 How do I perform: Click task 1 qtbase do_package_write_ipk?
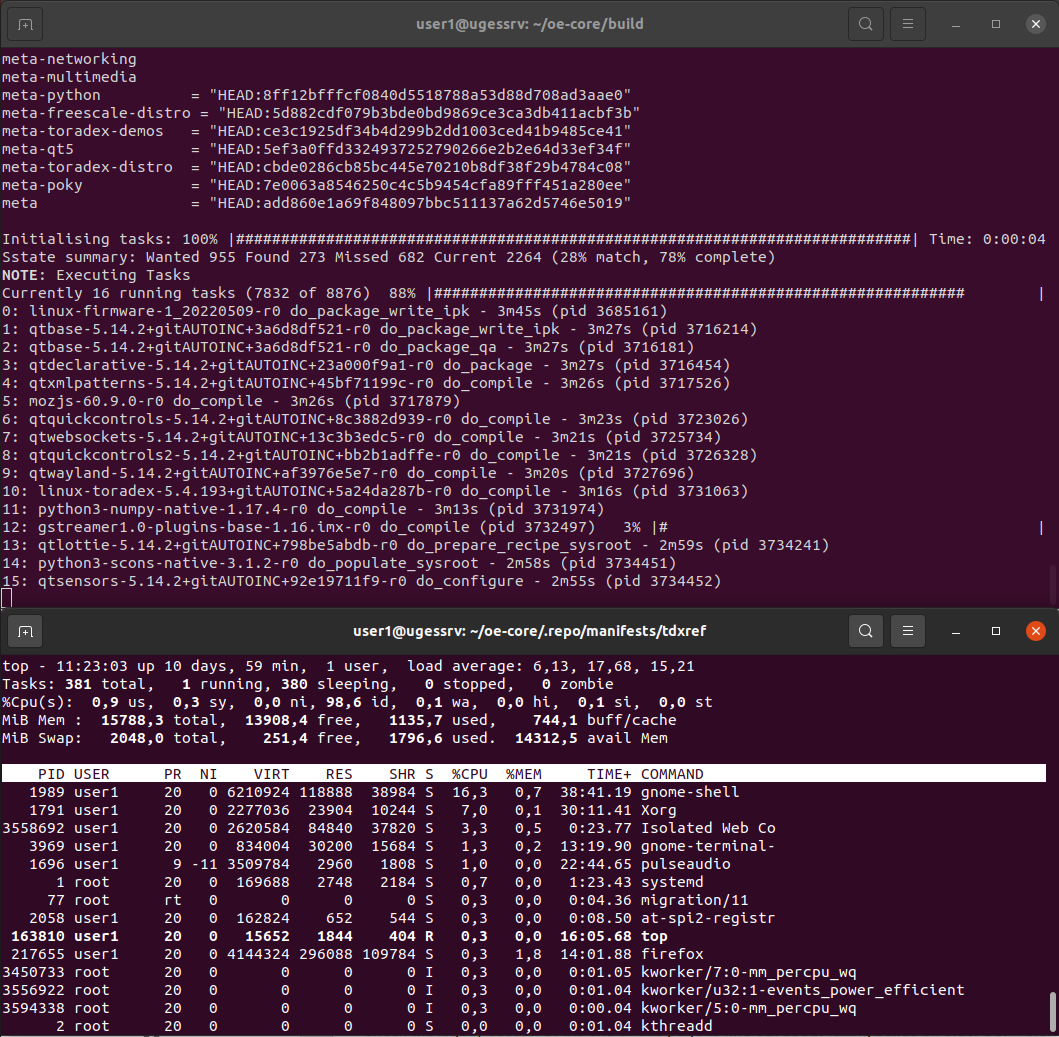(380, 329)
